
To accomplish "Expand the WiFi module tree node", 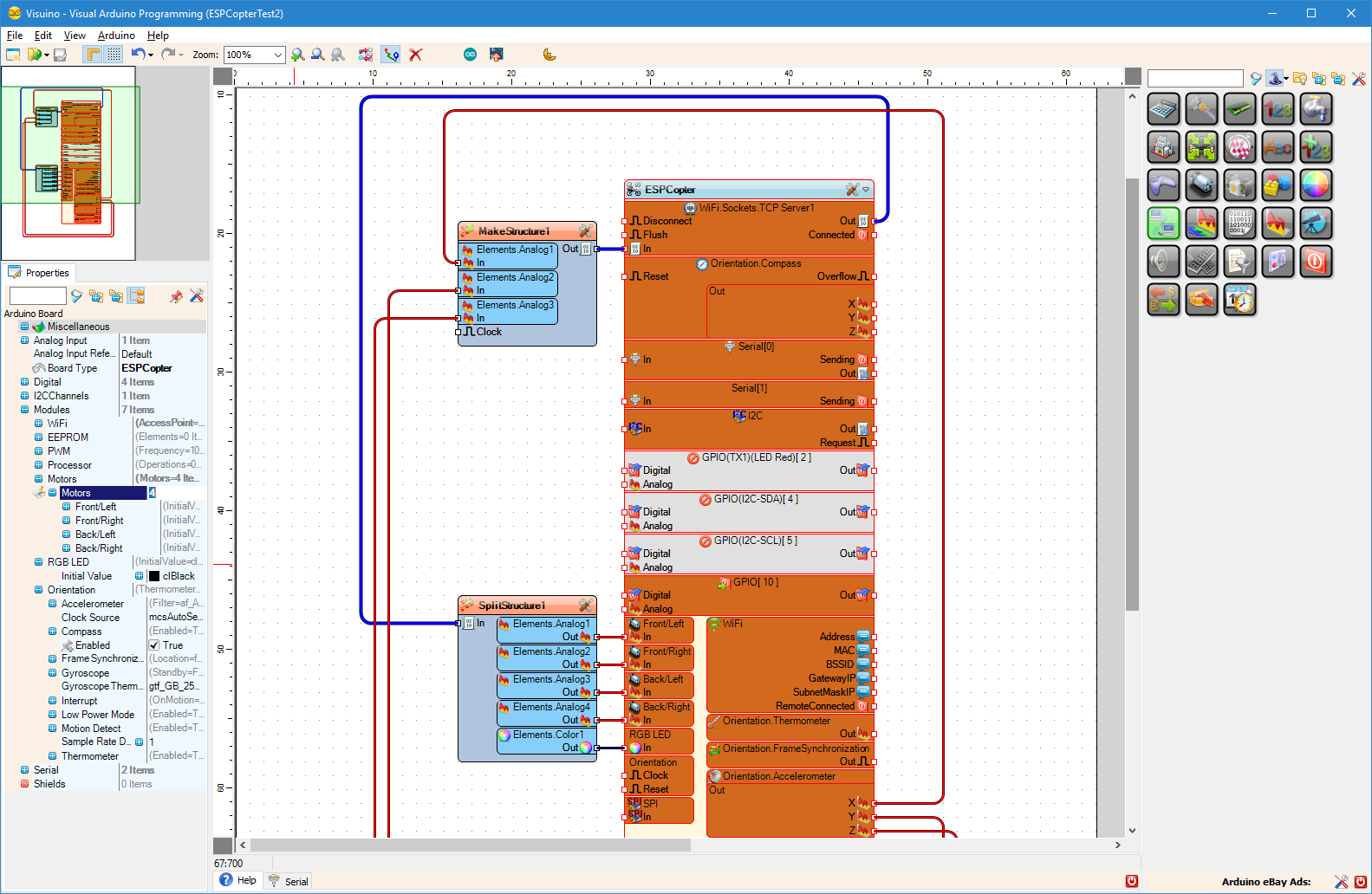I will pyautogui.click(x=38, y=424).
